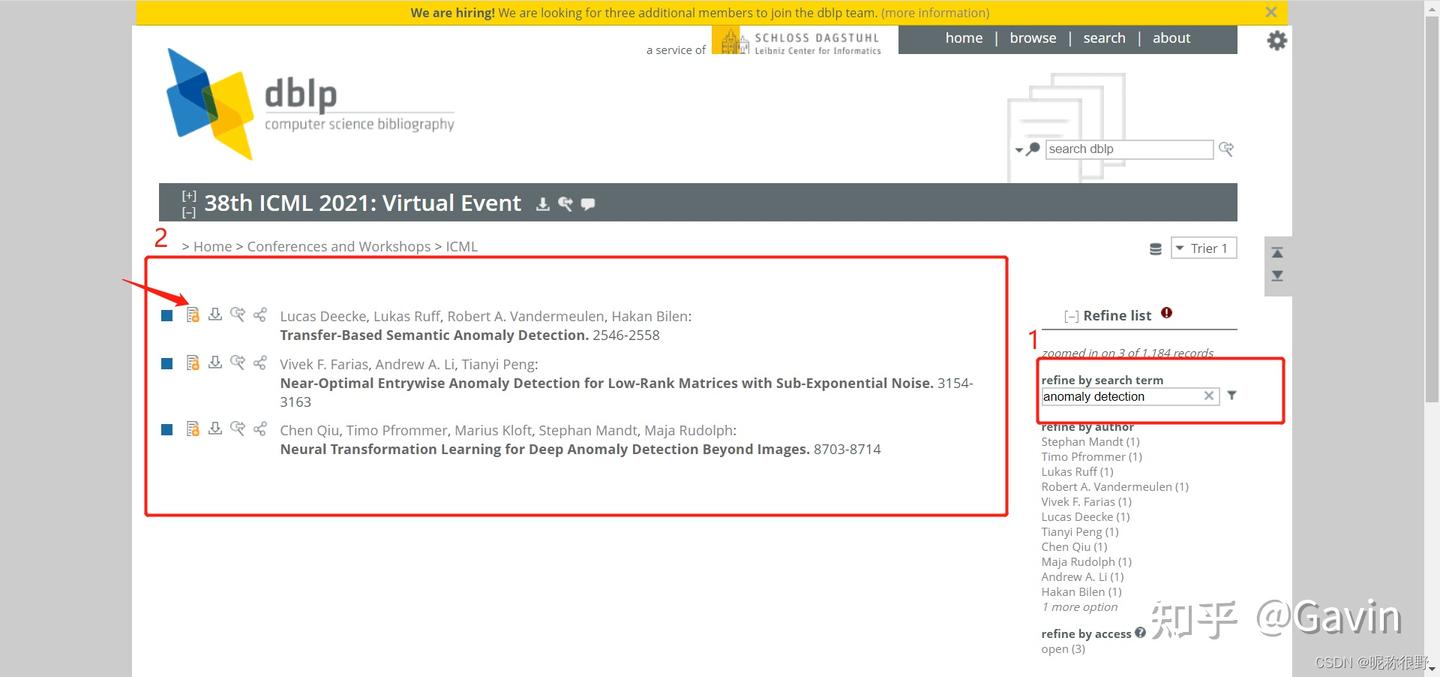Collapse the Refine list panel
1440x677 pixels.
coord(1071,315)
